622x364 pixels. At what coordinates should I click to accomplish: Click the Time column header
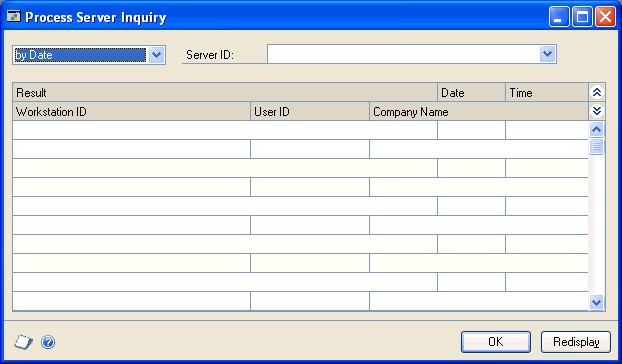pos(547,92)
